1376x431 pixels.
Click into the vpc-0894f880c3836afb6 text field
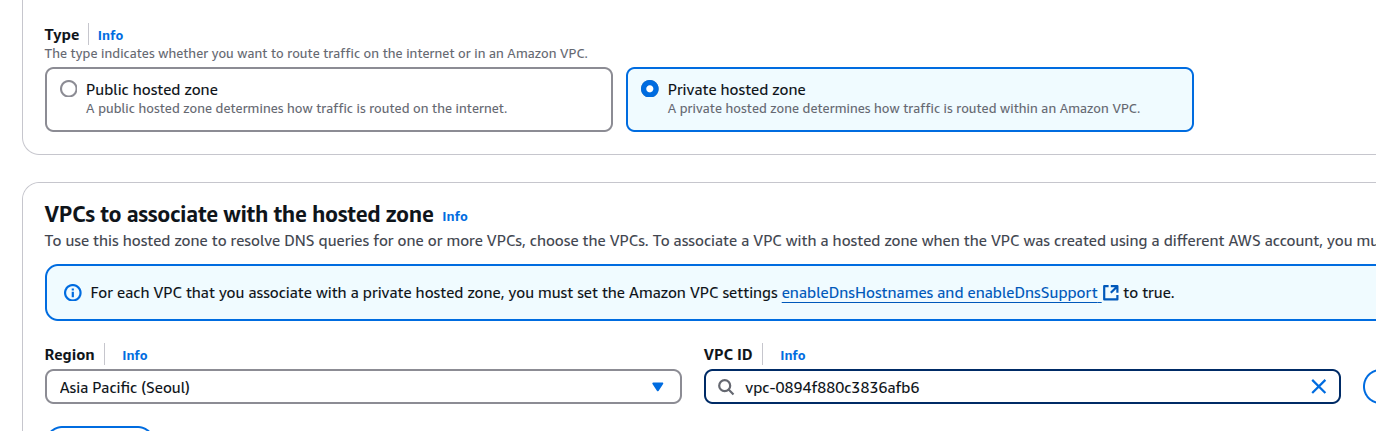point(1022,387)
